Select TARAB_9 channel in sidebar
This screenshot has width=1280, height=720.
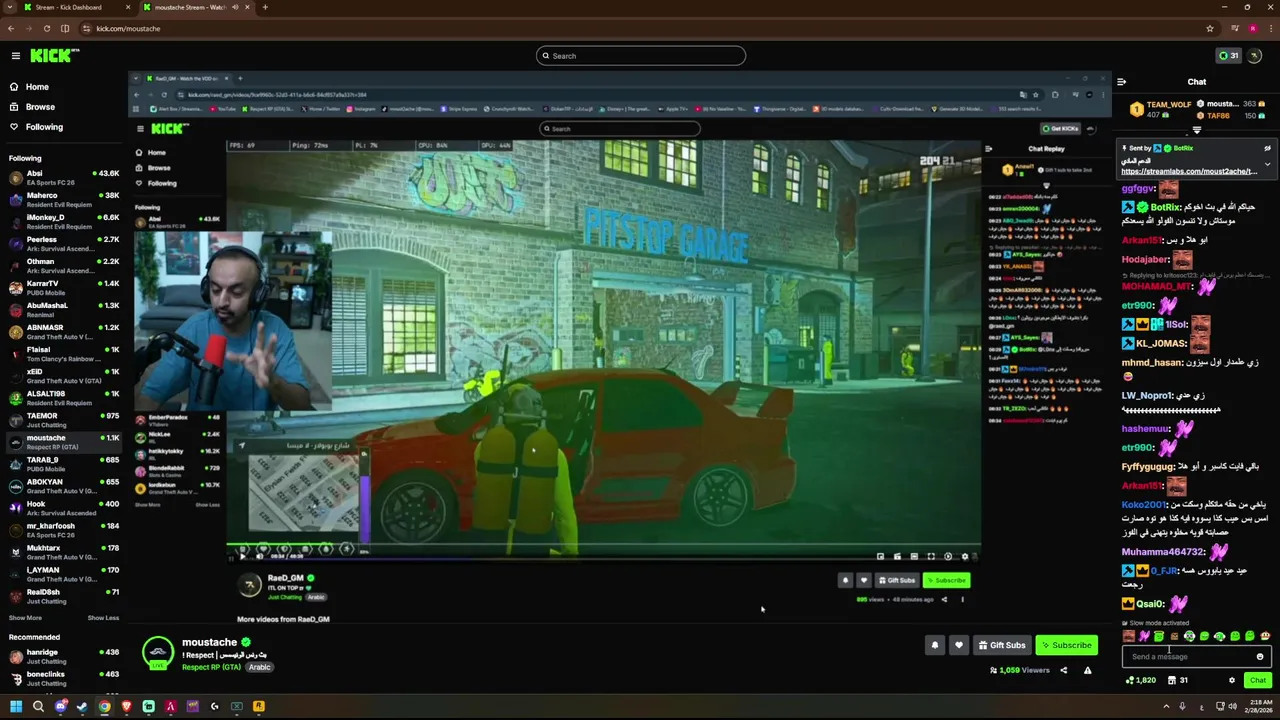(64, 464)
